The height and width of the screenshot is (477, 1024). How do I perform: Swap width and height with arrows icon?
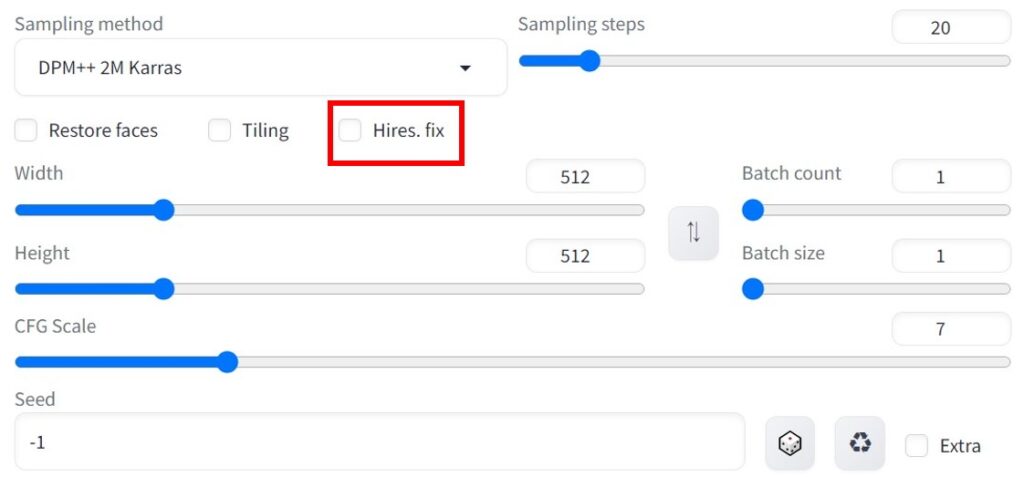[693, 233]
